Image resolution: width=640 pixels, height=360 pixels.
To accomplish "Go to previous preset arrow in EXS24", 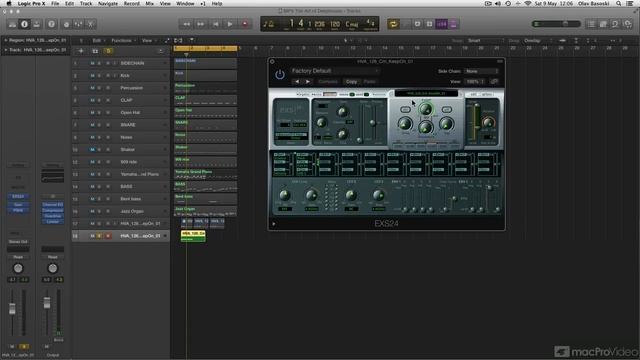I will (x=297, y=82).
